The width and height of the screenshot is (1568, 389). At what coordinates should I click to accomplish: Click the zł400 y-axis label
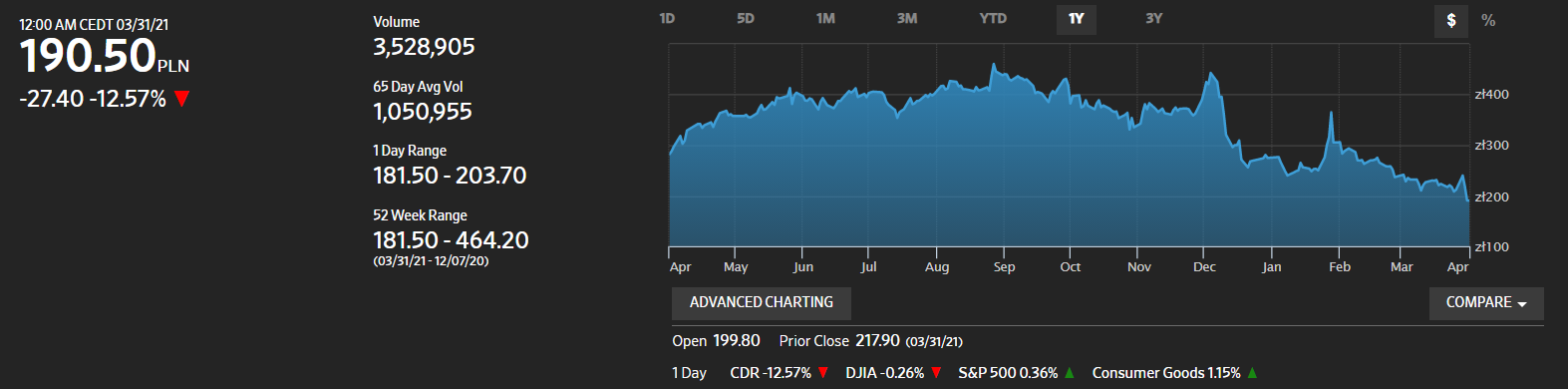(x=1492, y=95)
